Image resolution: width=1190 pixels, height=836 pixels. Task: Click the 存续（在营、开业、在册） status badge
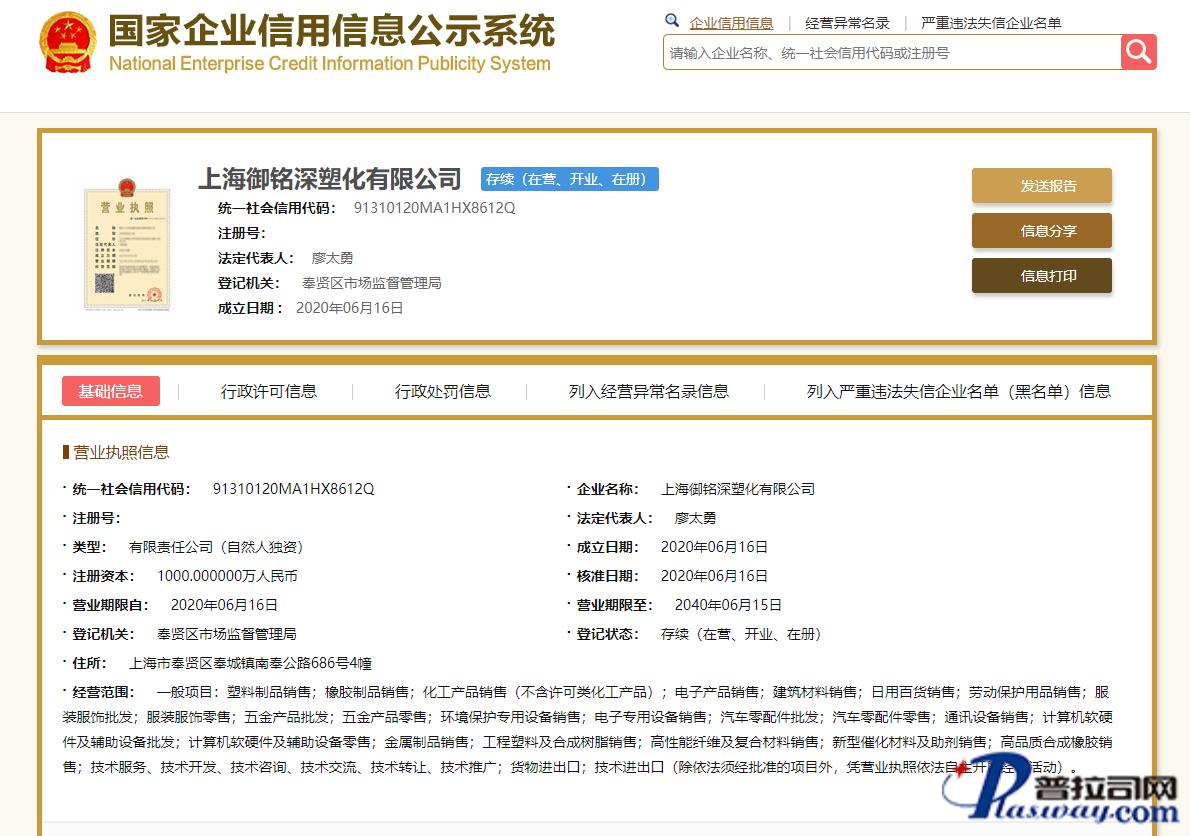click(x=569, y=179)
